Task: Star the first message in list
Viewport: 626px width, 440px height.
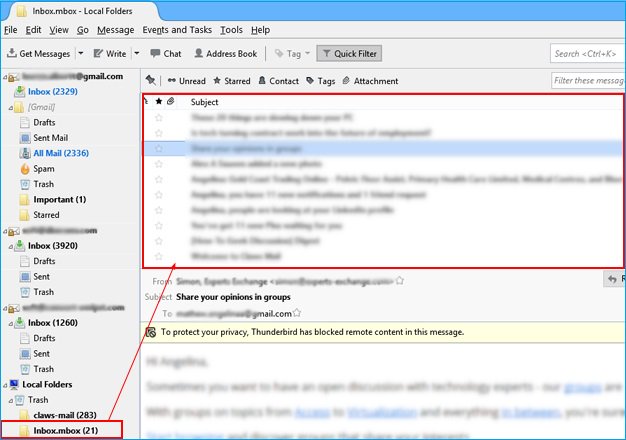Action: point(159,117)
